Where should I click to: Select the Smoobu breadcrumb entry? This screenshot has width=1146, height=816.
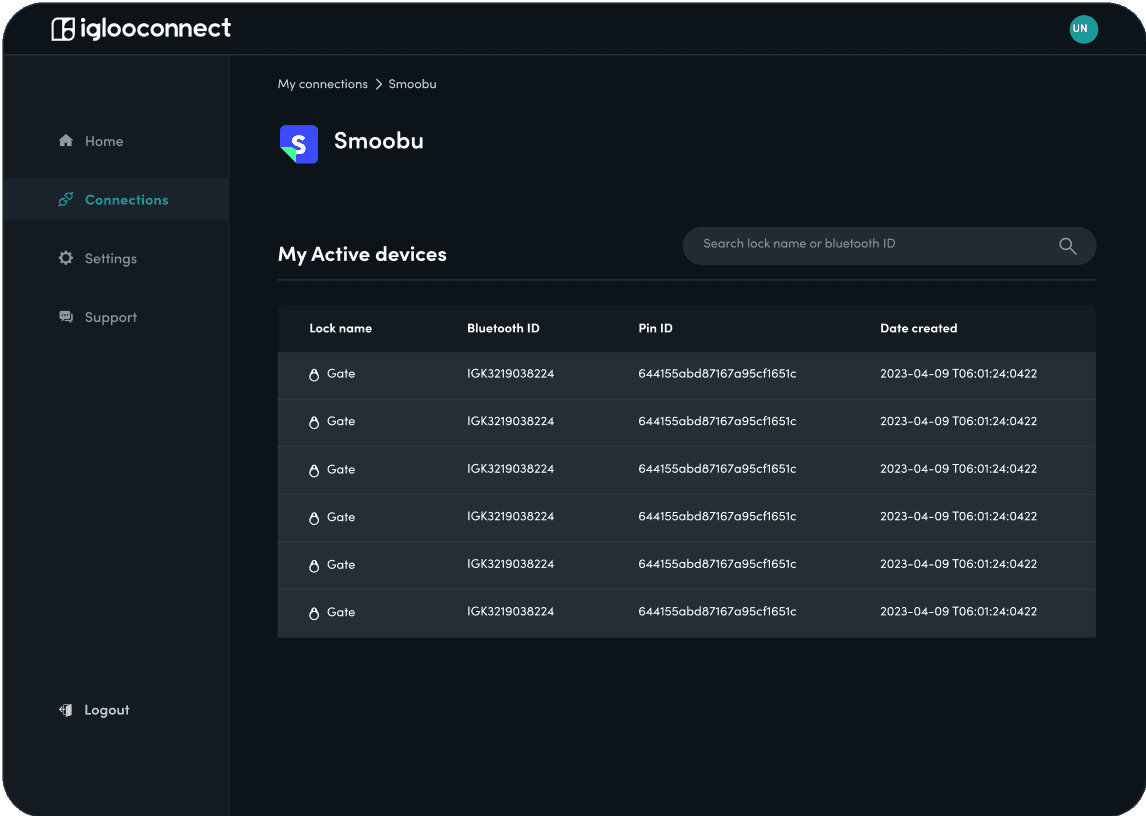[412, 84]
